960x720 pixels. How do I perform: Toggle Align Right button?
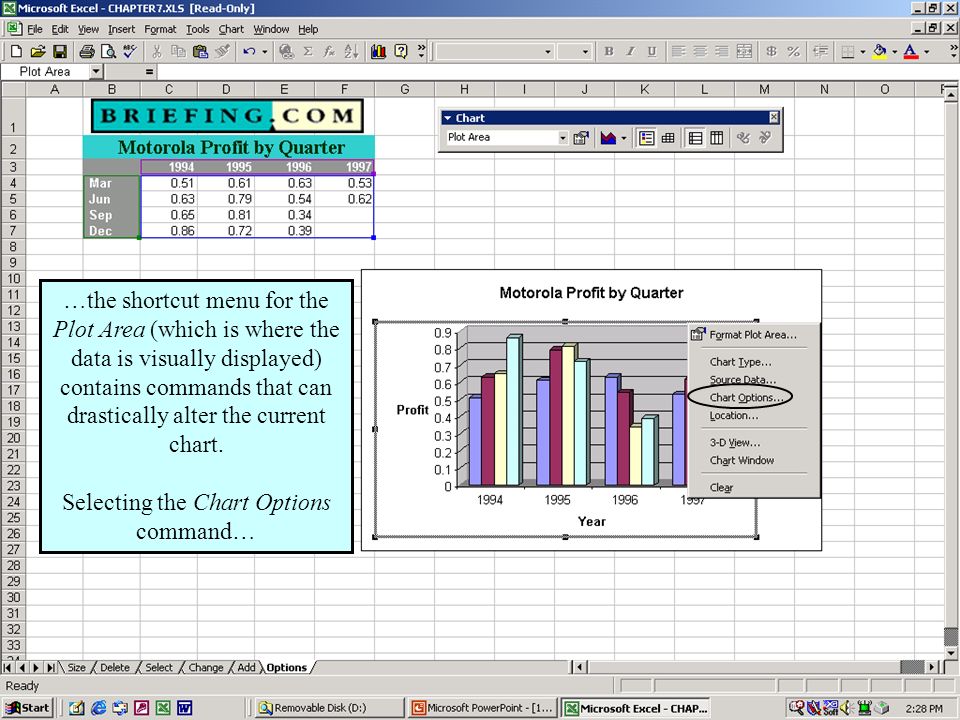point(722,51)
